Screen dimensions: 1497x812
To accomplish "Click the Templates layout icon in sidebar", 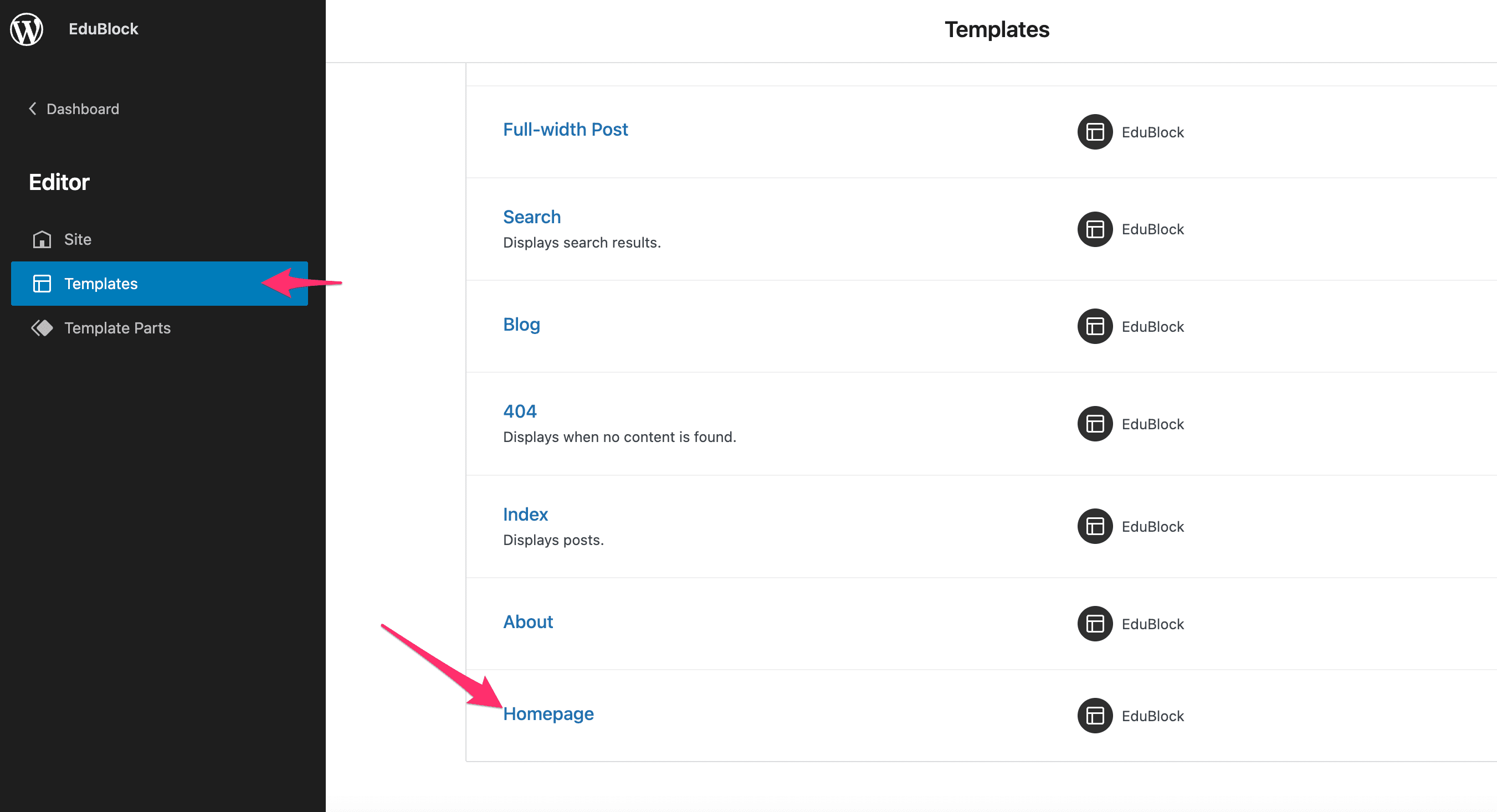I will pos(42,284).
